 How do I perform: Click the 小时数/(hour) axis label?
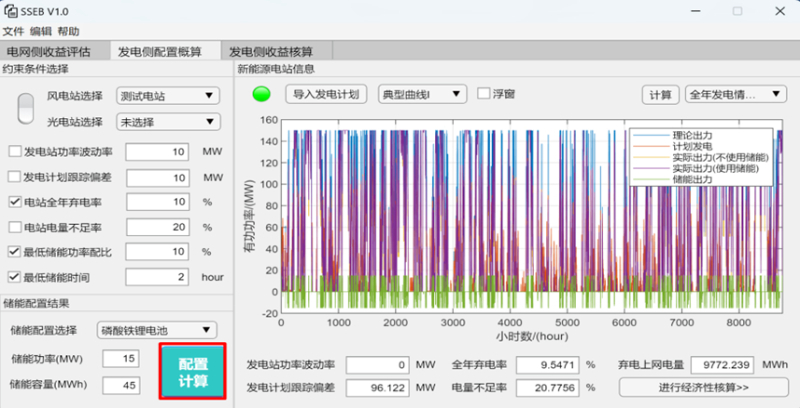coord(532,337)
